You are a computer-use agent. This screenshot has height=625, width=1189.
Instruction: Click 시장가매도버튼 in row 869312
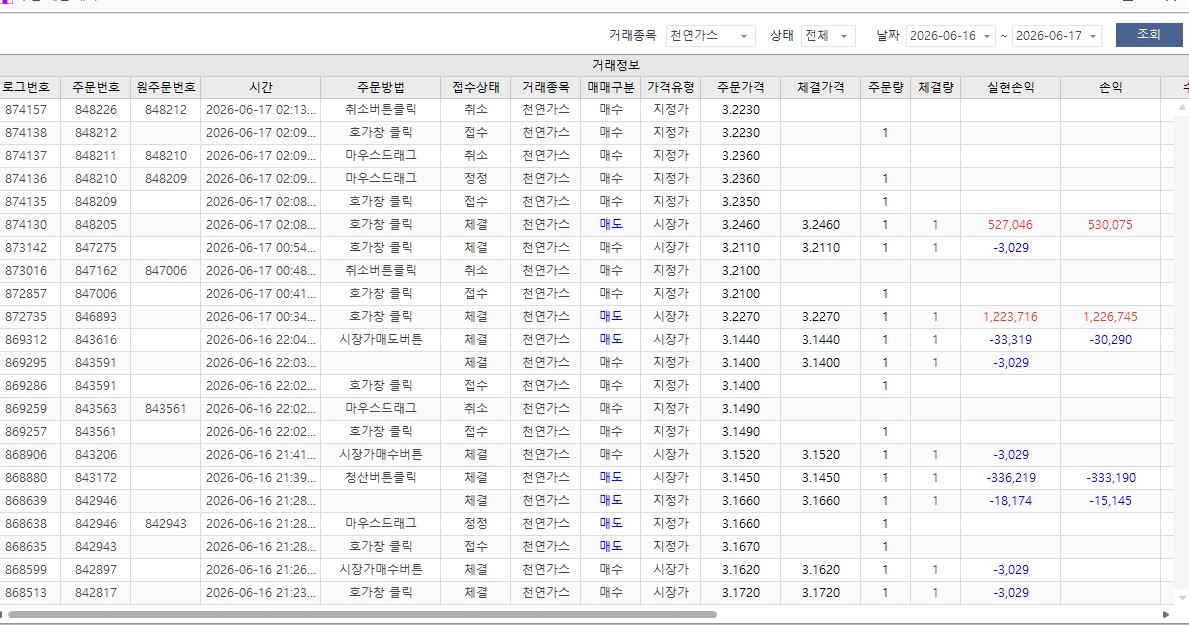[381, 339]
